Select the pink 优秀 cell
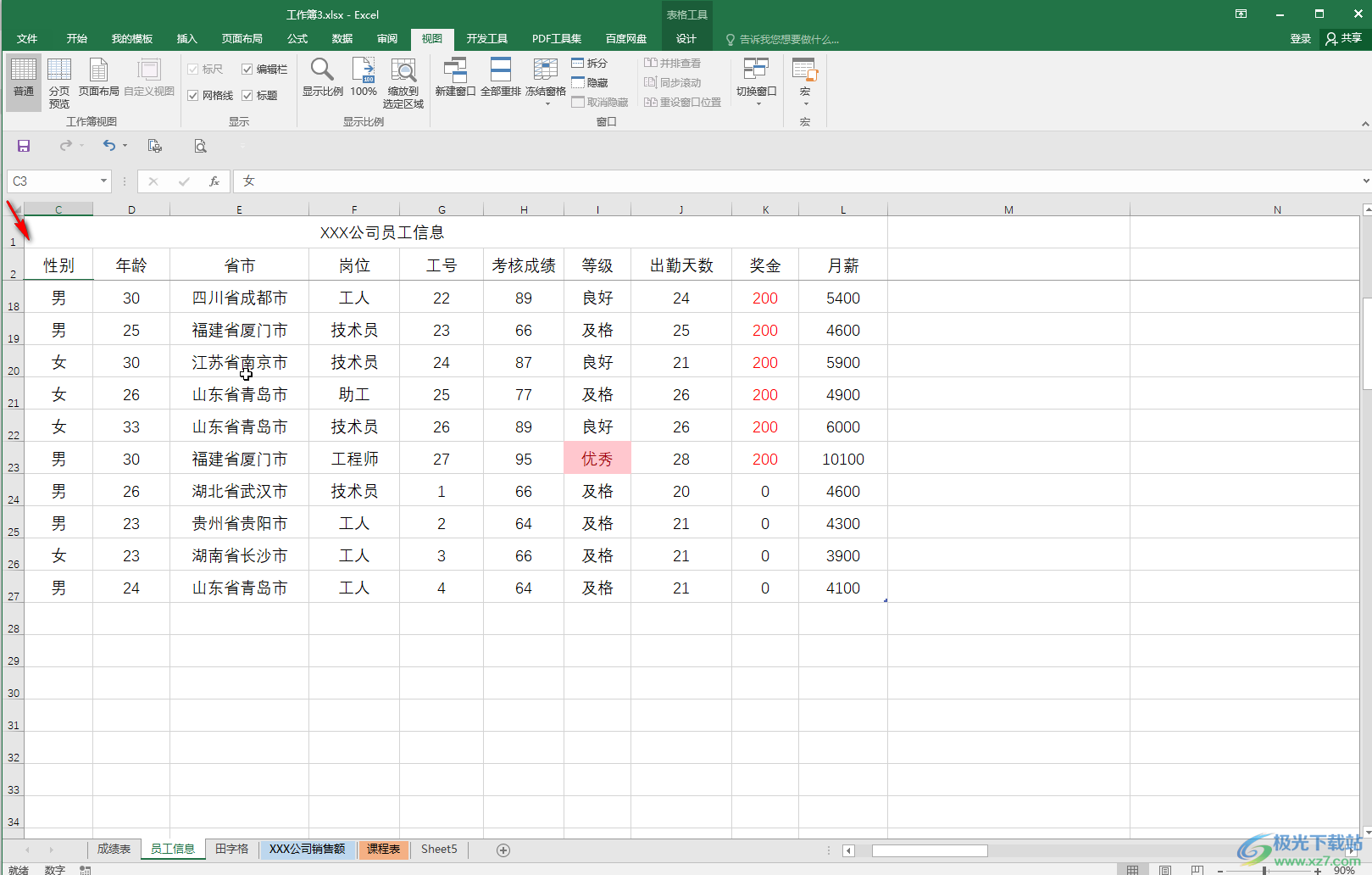Image resolution: width=1372 pixels, height=875 pixels. pos(597,459)
